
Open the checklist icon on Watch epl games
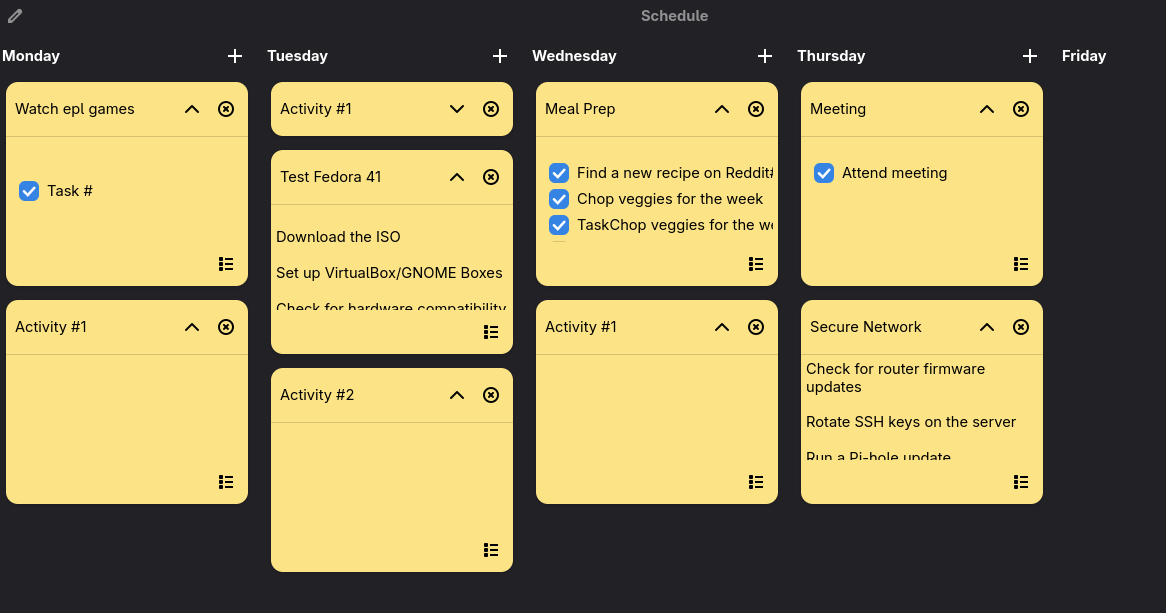click(x=226, y=263)
